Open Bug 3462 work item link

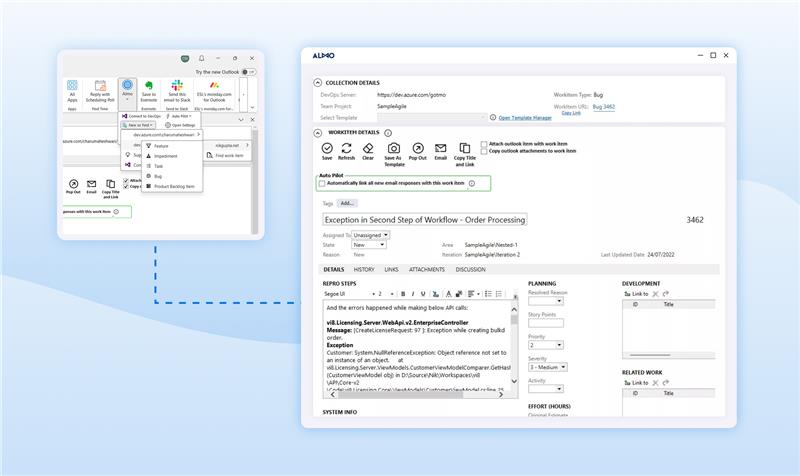click(604, 107)
